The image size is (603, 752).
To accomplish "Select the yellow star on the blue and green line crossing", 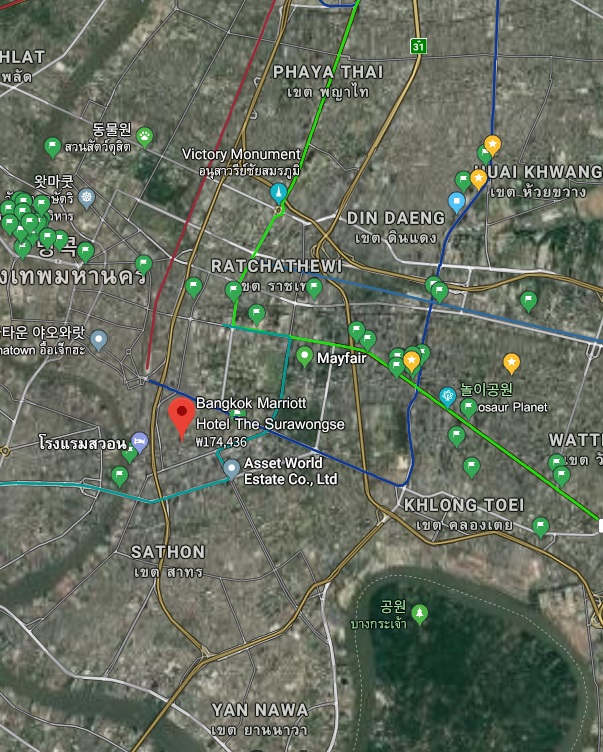I will (x=412, y=362).
